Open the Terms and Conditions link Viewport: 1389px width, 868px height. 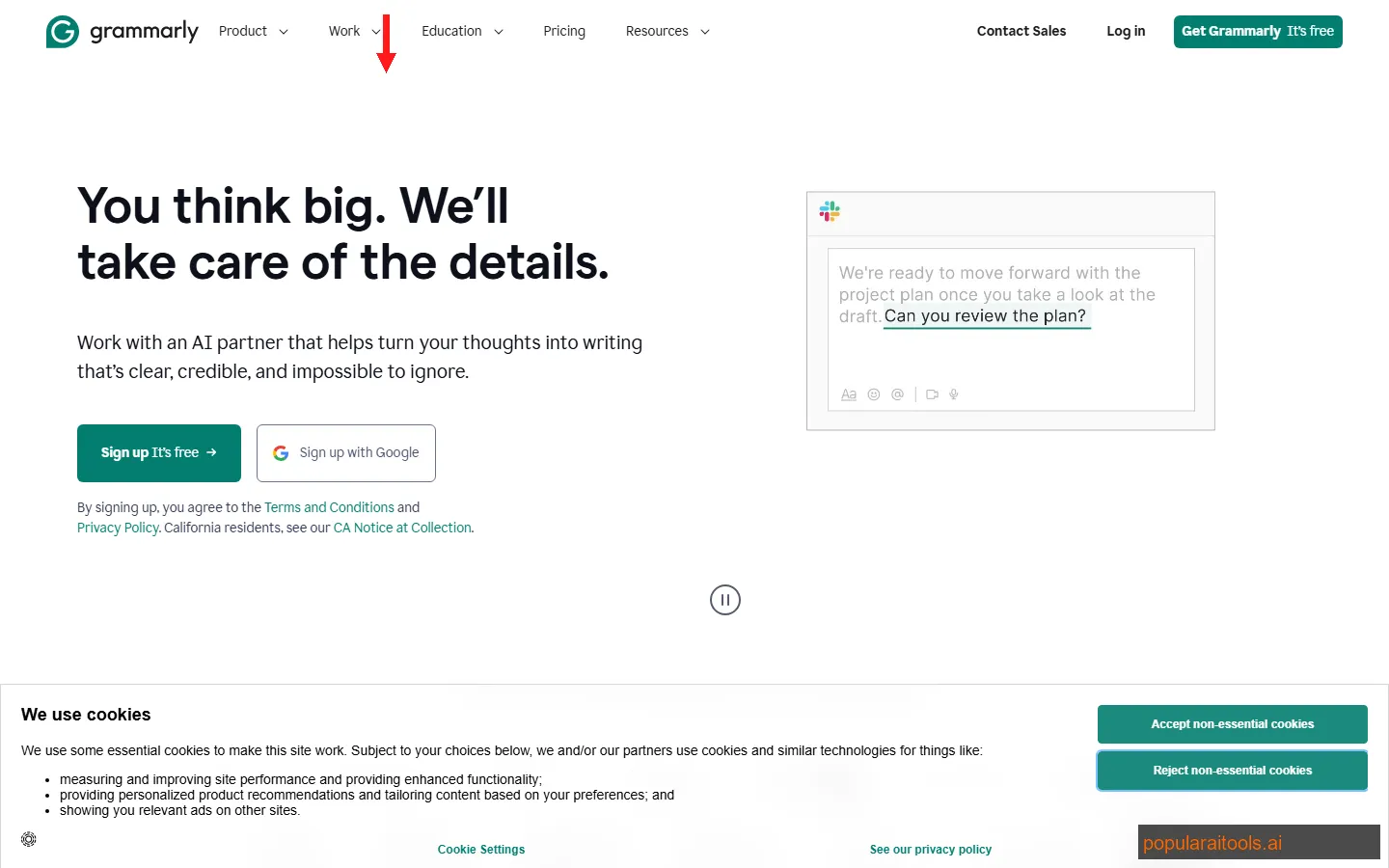click(329, 506)
